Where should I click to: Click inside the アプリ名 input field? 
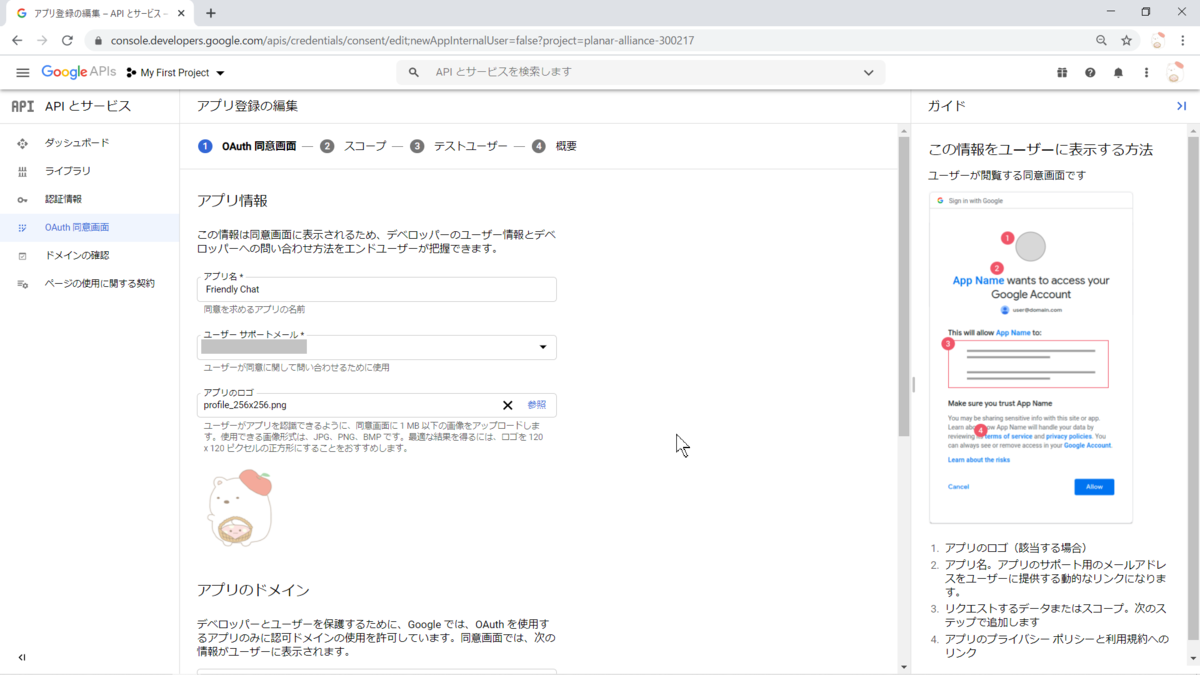click(x=376, y=289)
